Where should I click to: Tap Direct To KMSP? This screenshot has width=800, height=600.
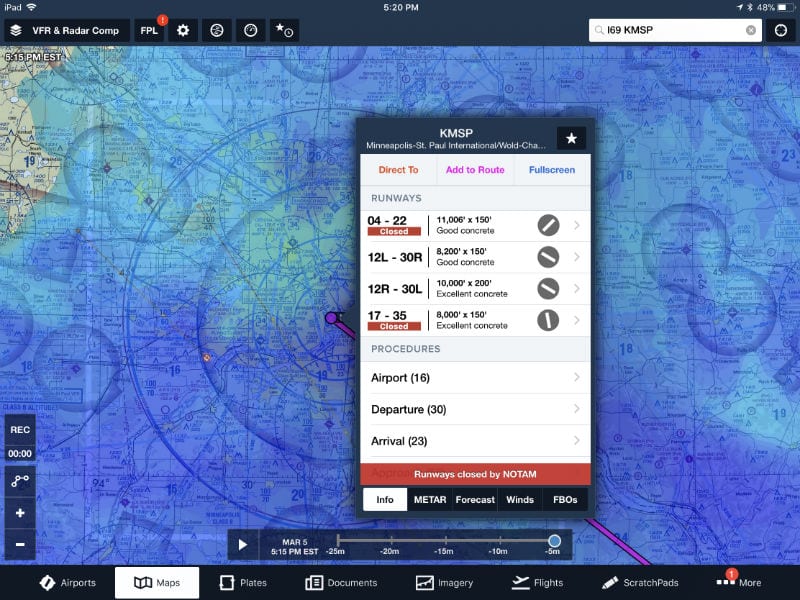(398, 170)
